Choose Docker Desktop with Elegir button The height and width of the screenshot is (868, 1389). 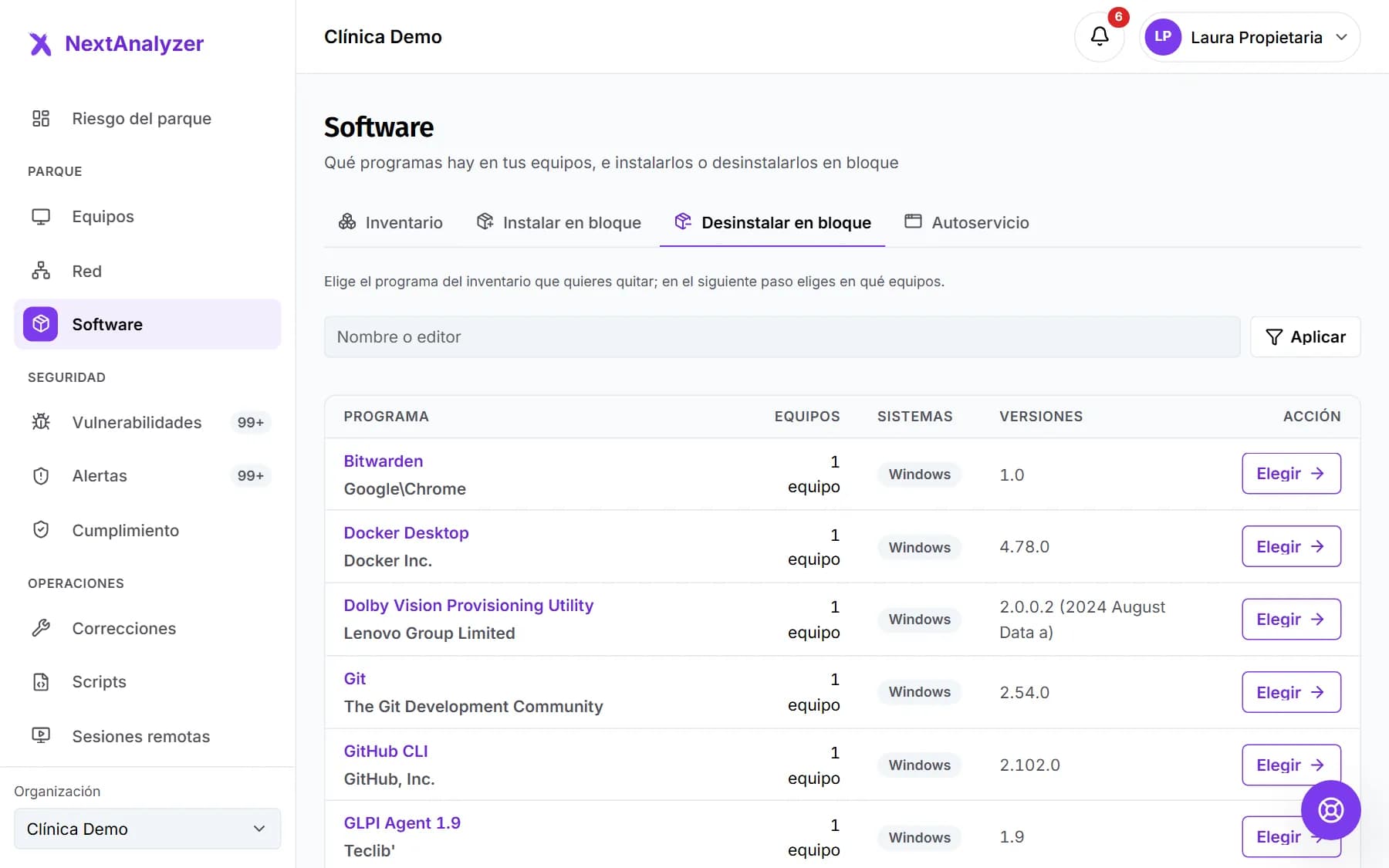coord(1291,546)
